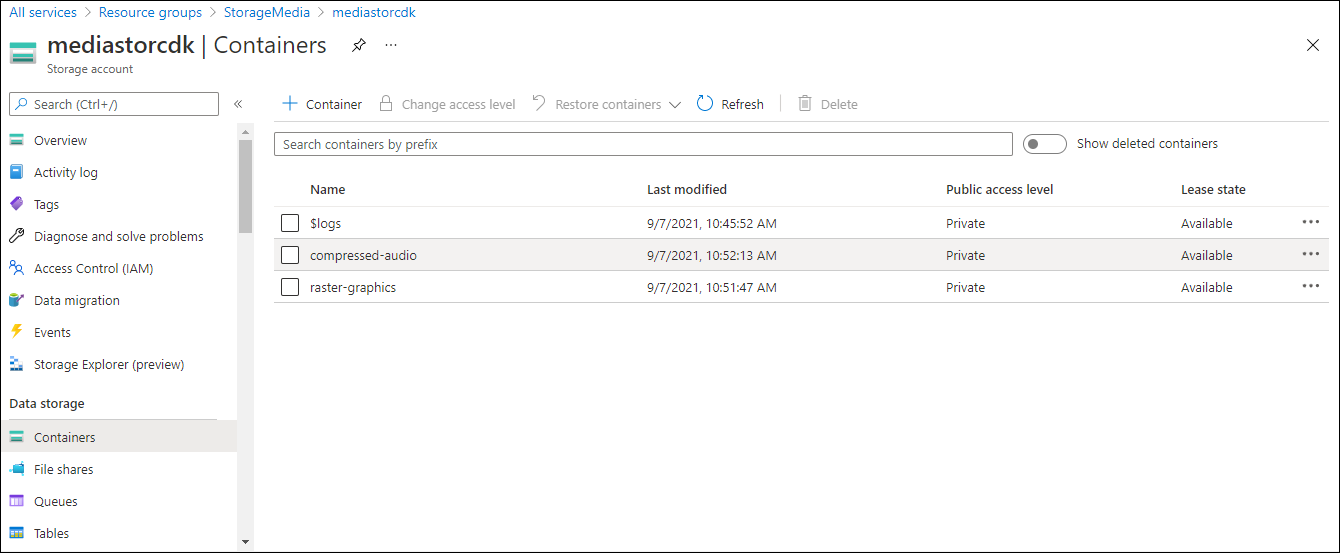This screenshot has height=553, width=1340.
Task: Click the storage account icon beside mediastorcdk title
Action: point(23,53)
